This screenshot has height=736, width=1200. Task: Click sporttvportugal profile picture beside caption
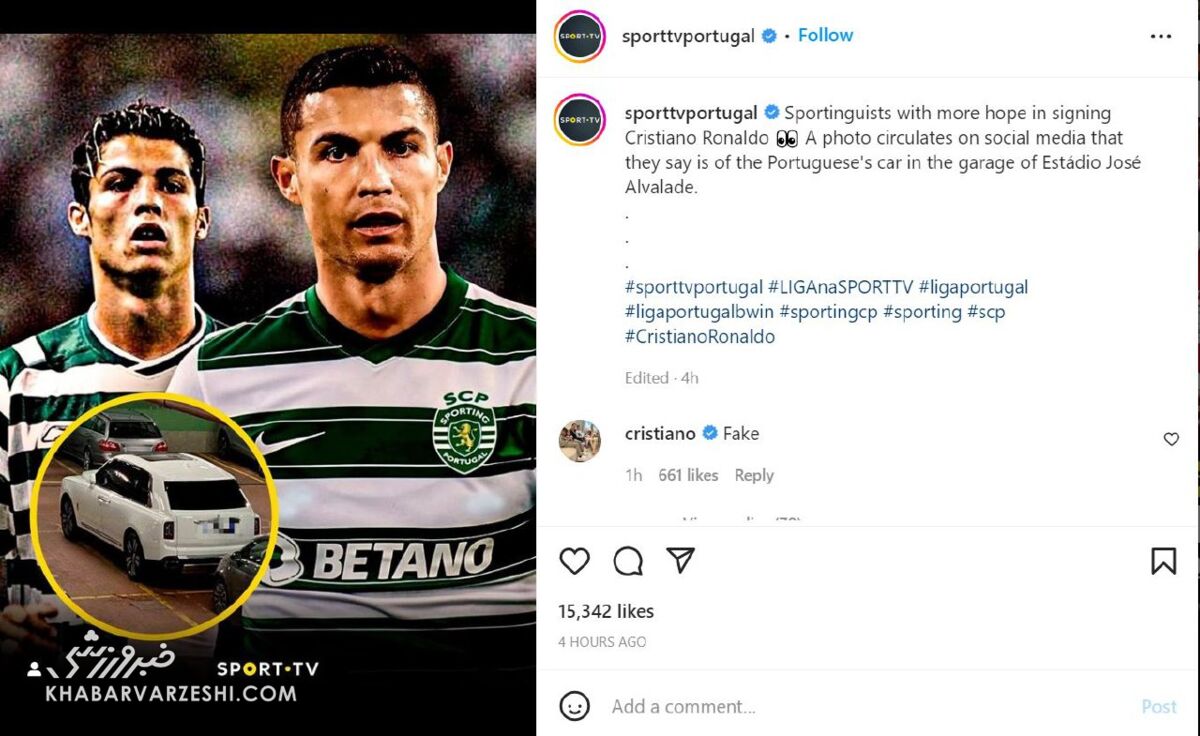coord(580,120)
